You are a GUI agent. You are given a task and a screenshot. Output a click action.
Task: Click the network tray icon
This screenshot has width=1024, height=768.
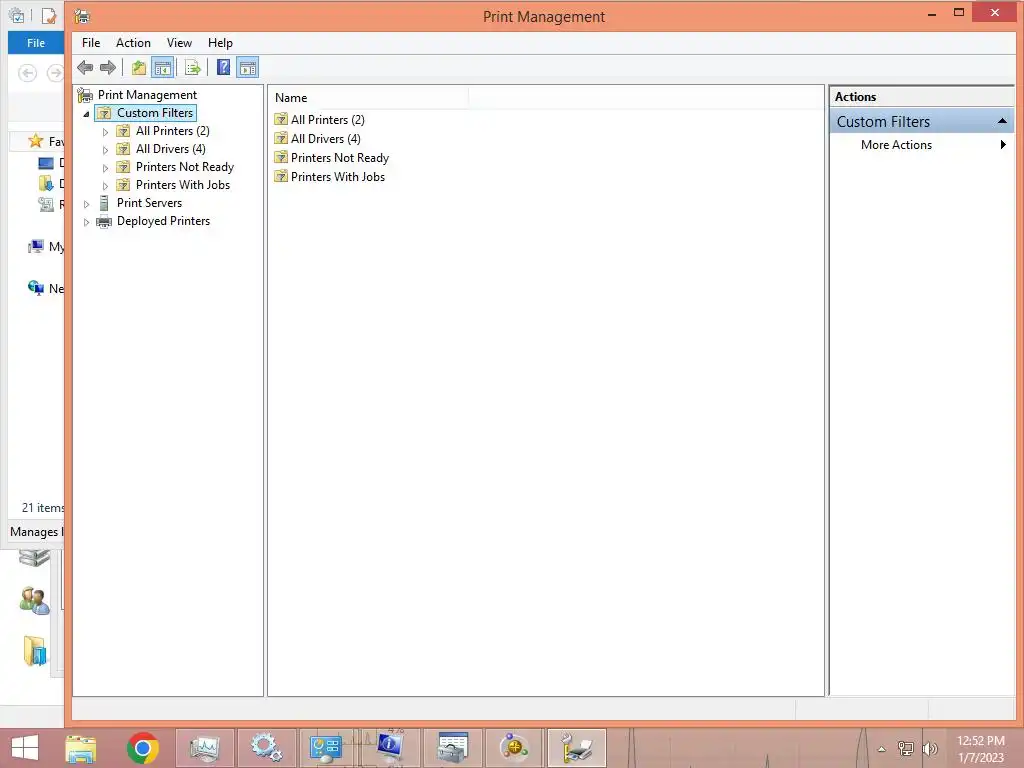pyautogui.click(x=906, y=748)
